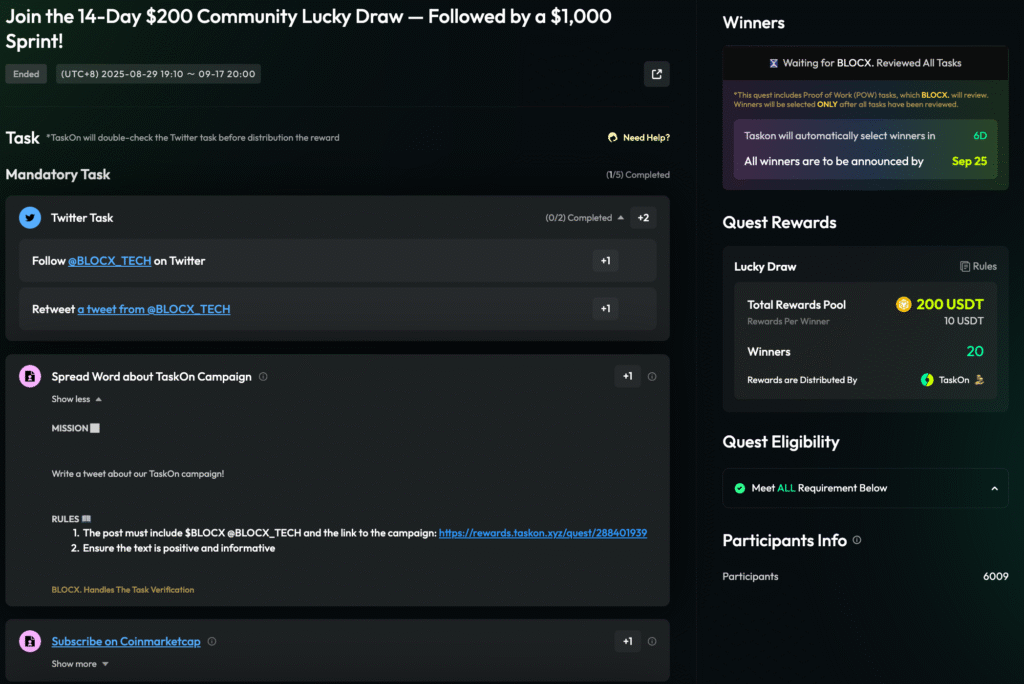
Task: Collapse the Twitter Task completed arrow
Action: [x=621, y=218]
